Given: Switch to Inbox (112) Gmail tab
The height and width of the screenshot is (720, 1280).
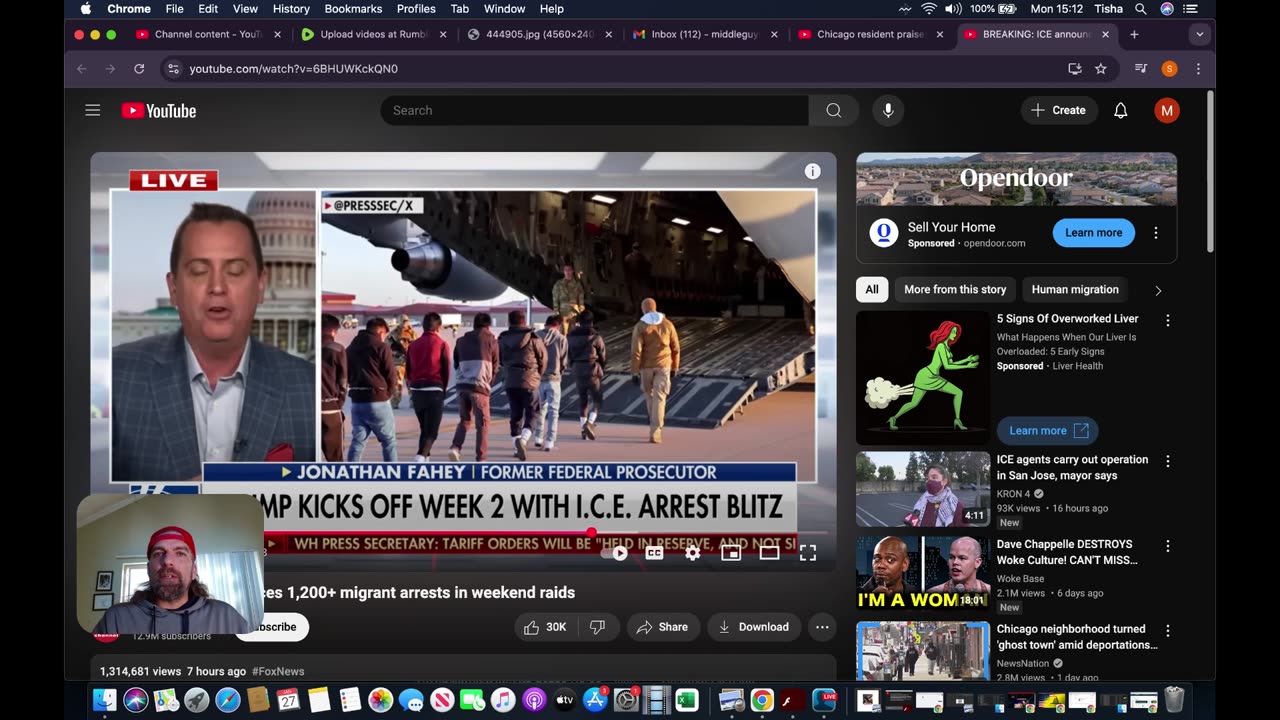Looking at the screenshot, I should point(704,34).
